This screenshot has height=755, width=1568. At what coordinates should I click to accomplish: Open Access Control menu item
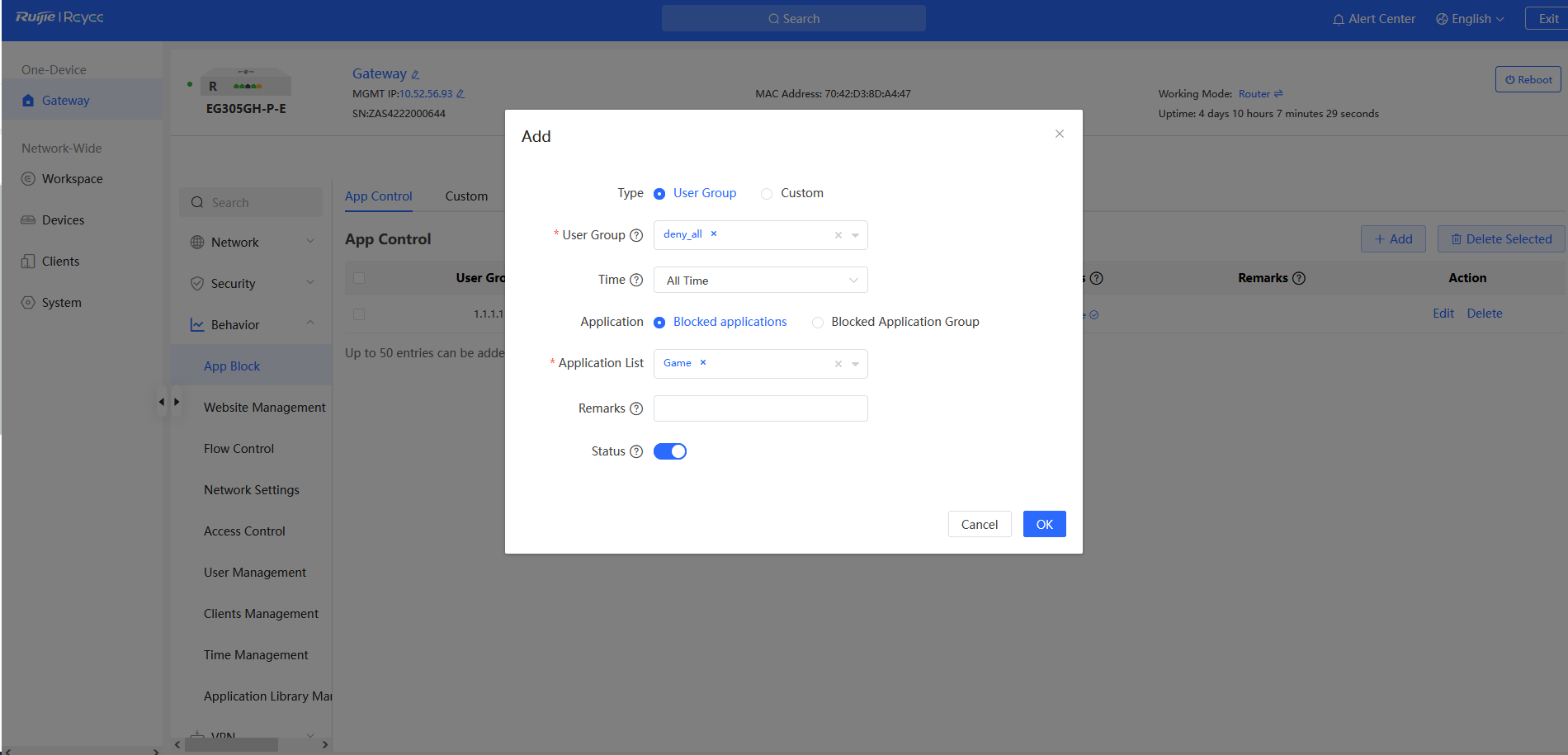pyautogui.click(x=244, y=531)
